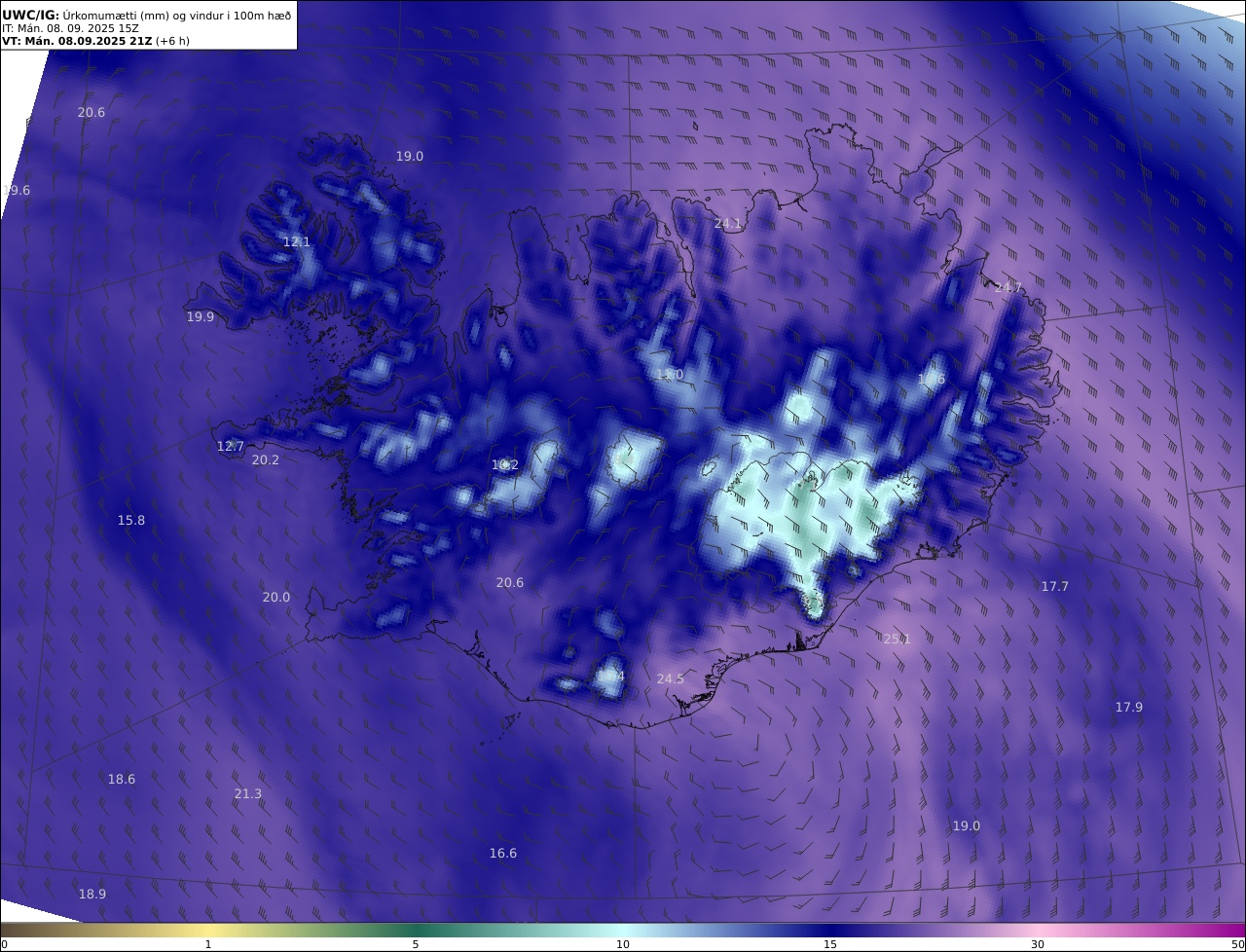
Task: Click the 21.3 value label
Action: pyautogui.click(x=248, y=794)
